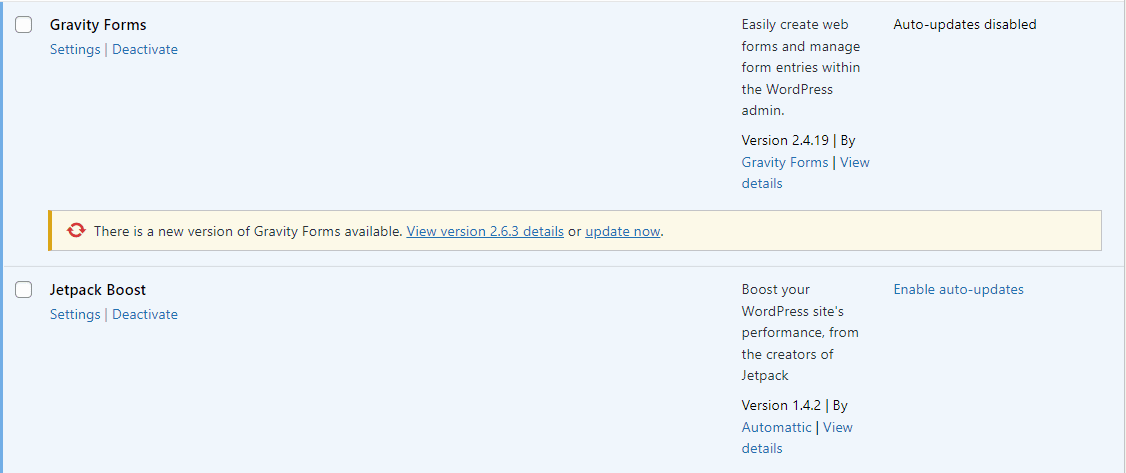1126x473 pixels.
Task: Deactivate the Gravity Forms plugin
Action: (x=145, y=49)
